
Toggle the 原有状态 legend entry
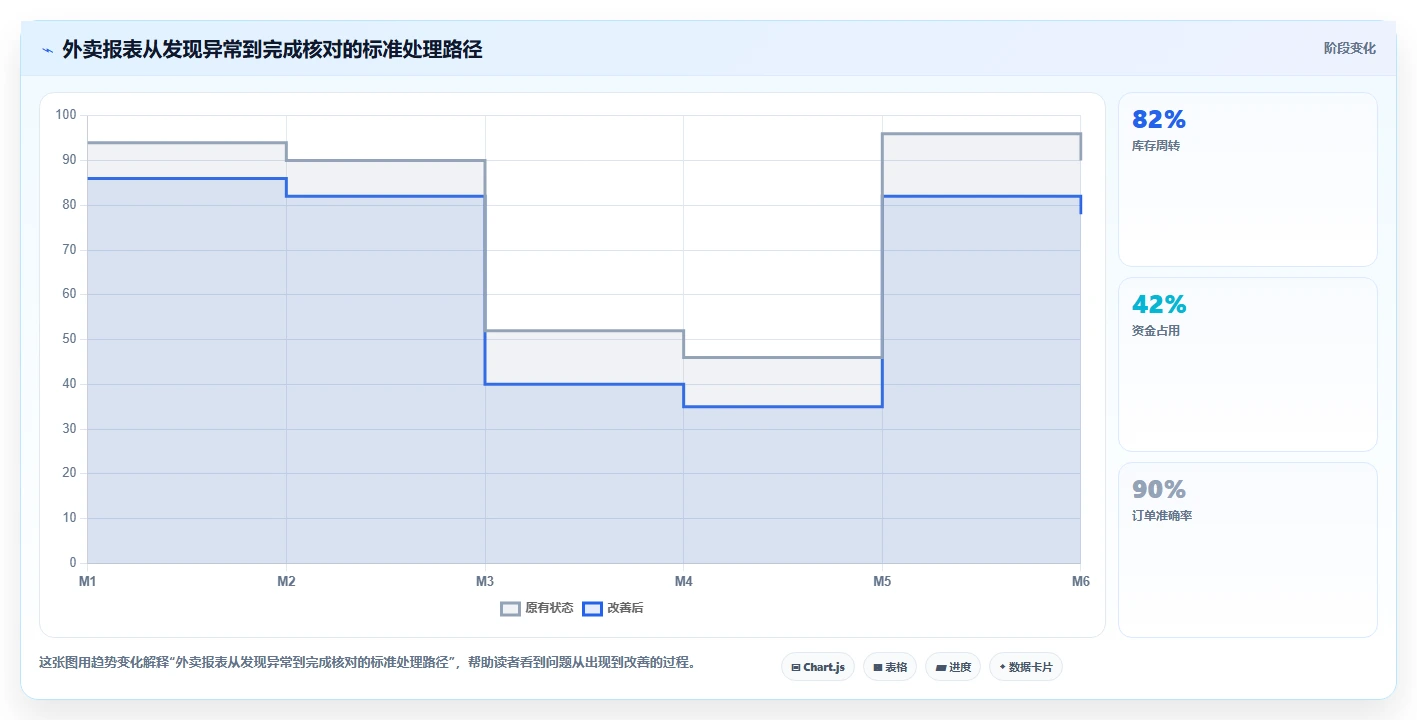click(x=537, y=608)
